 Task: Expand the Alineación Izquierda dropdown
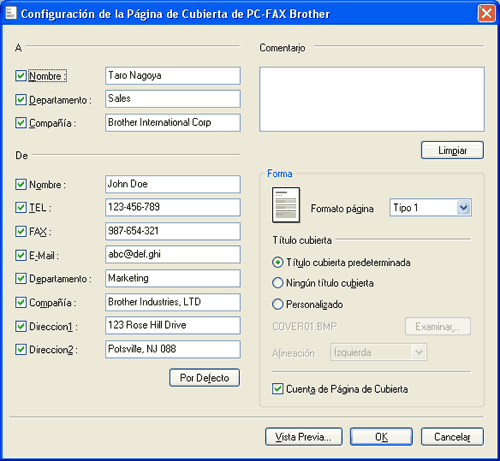378,352
